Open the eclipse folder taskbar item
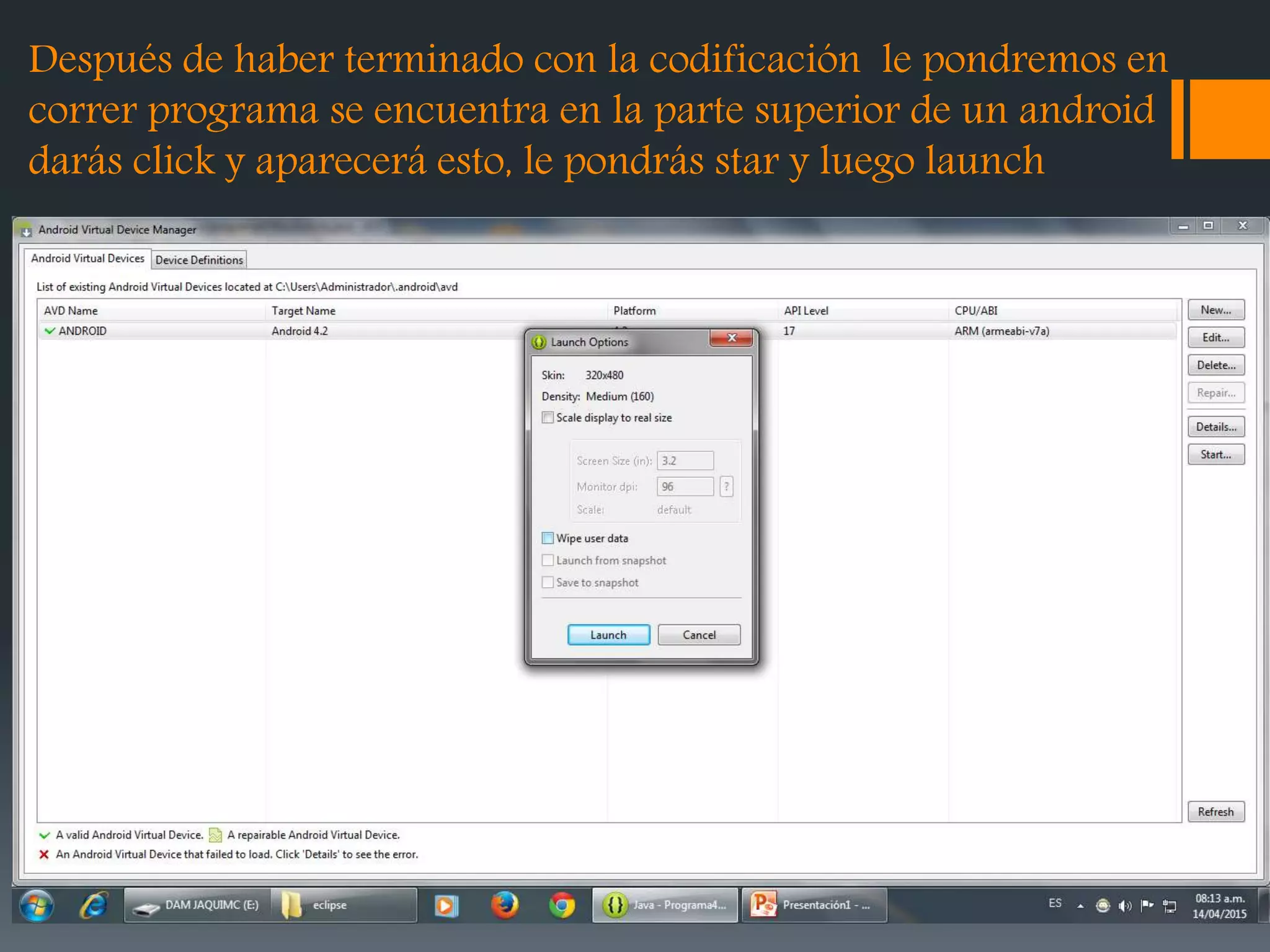This screenshot has height=952, width=1270. click(344, 906)
